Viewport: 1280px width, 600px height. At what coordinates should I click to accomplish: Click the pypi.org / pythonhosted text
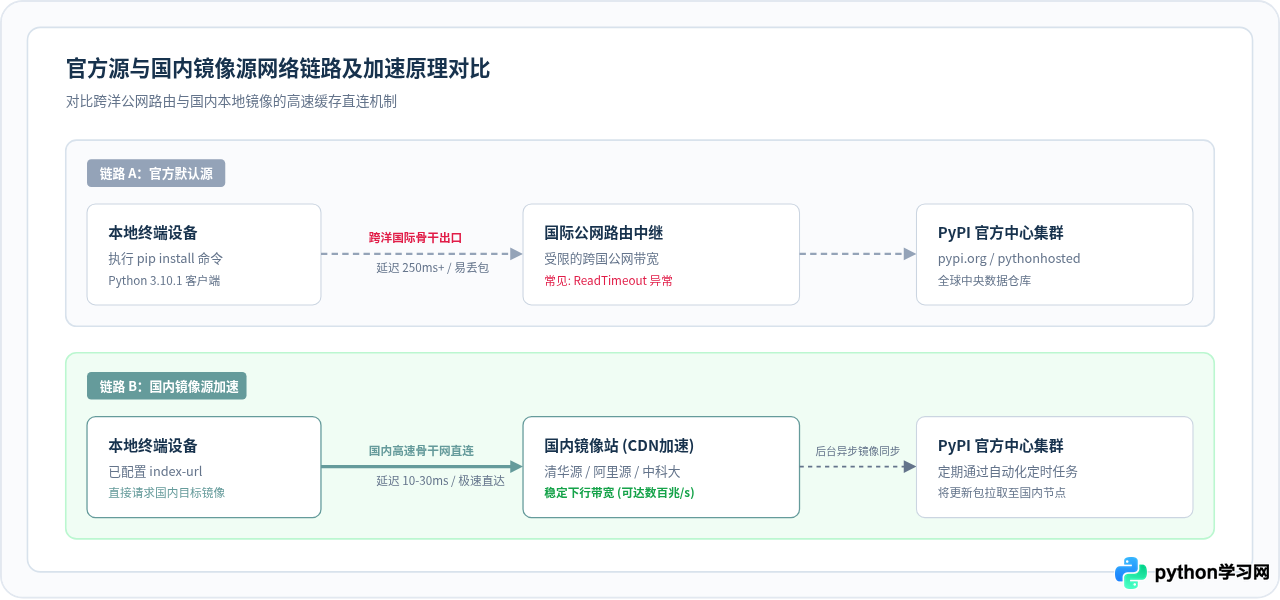point(1009,258)
